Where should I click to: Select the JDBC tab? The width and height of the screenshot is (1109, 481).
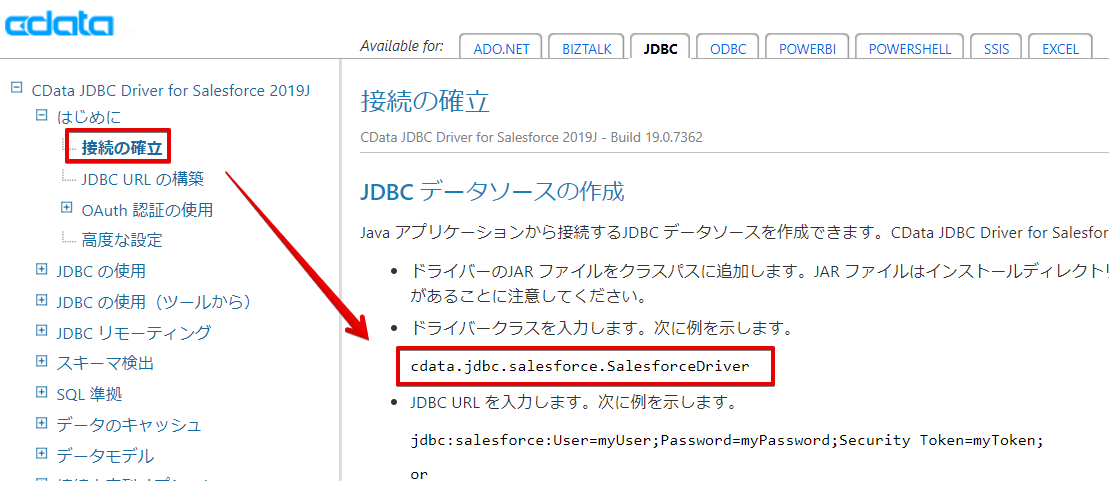(x=661, y=47)
